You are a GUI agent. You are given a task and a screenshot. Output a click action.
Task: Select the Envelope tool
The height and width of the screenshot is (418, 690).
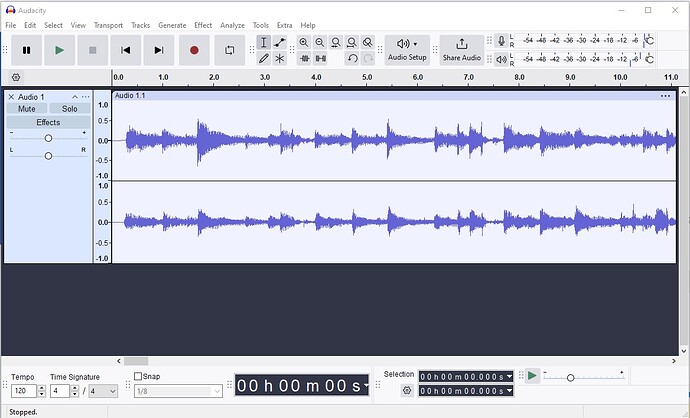click(x=279, y=42)
